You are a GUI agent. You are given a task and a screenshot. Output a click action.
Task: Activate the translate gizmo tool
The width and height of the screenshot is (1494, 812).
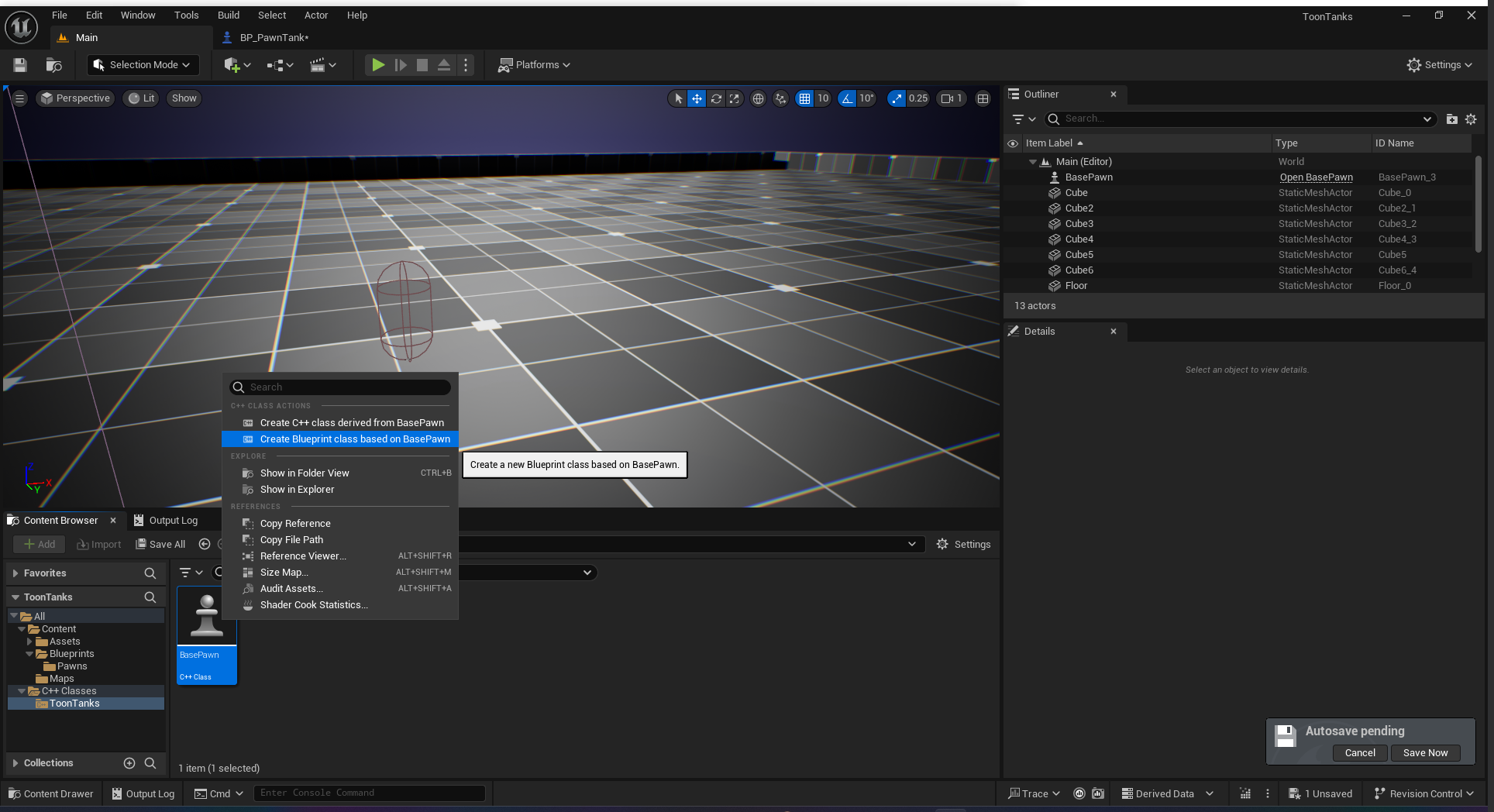[x=697, y=98]
